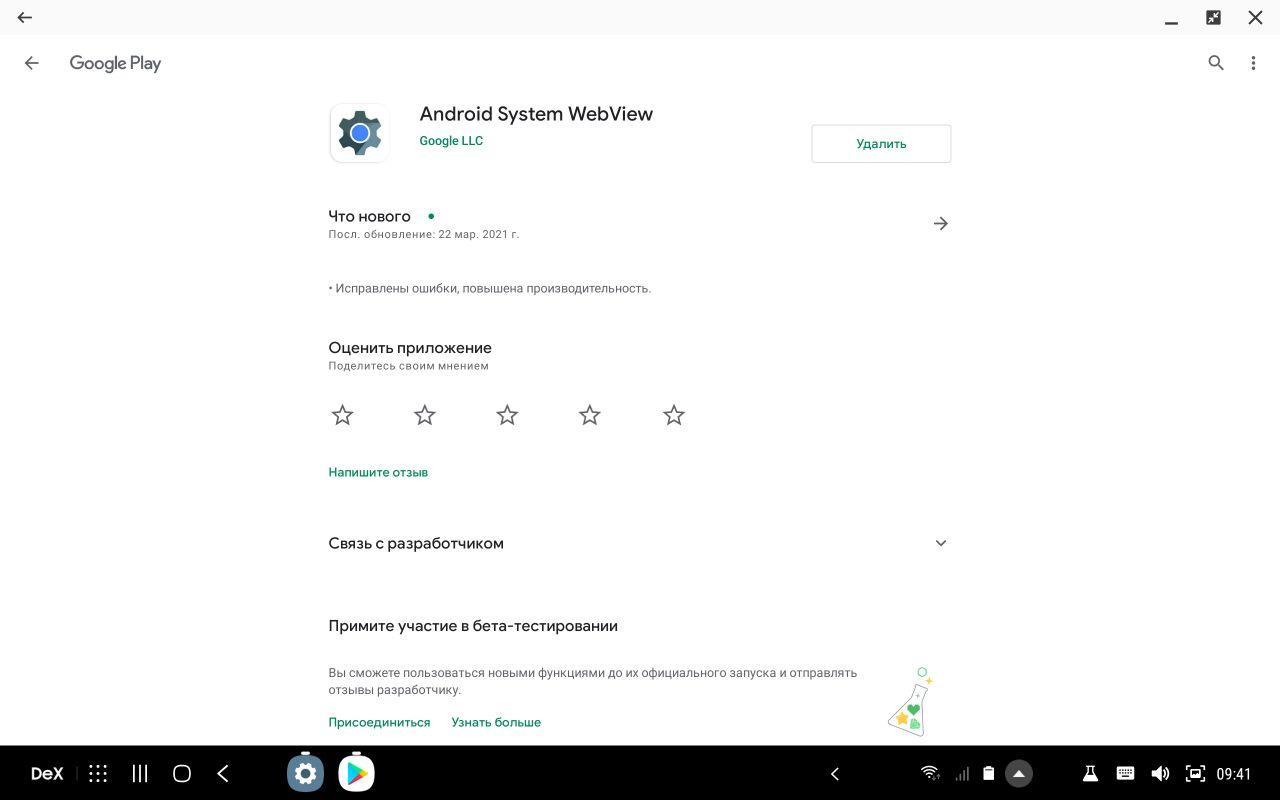
Task: Click the battery status icon
Action: [x=988, y=773]
